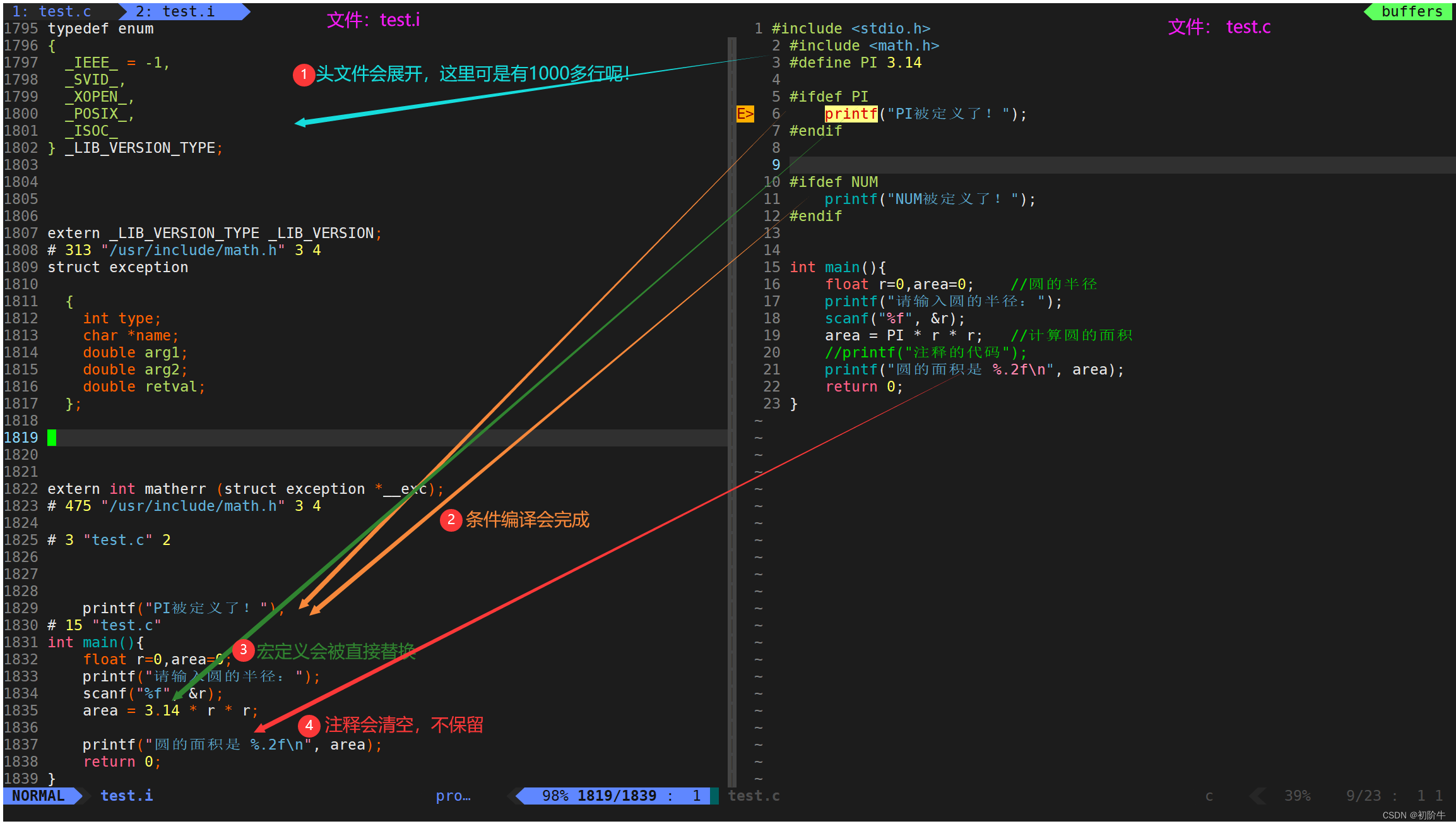Viewport: 1456px width, 826px height.
Task: Click 'area = 3.14 * r * r;' line 1835
Action: (171, 710)
